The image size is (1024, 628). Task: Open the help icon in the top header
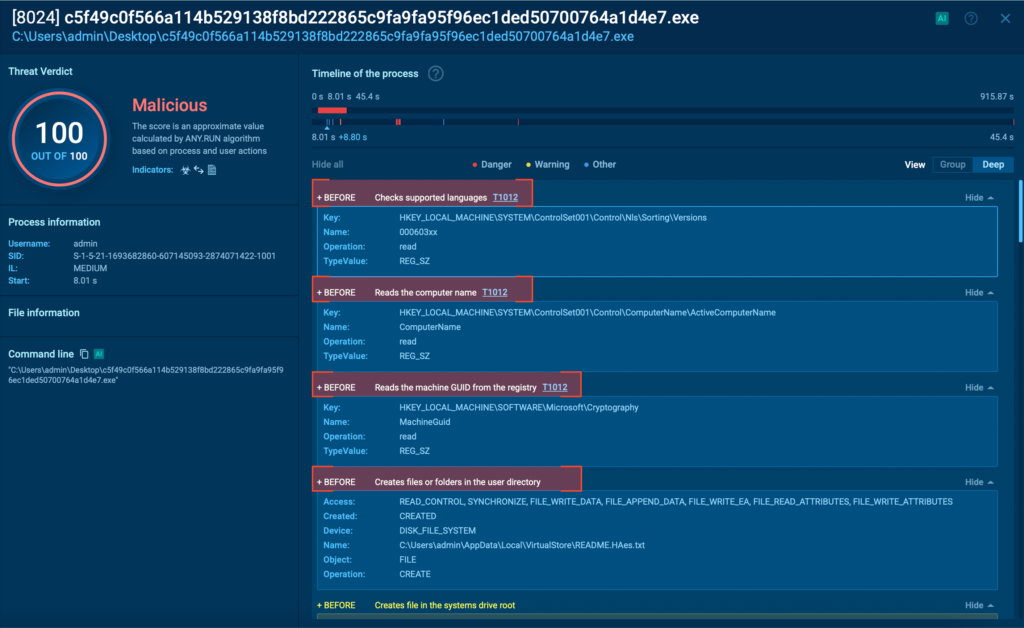[971, 18]
